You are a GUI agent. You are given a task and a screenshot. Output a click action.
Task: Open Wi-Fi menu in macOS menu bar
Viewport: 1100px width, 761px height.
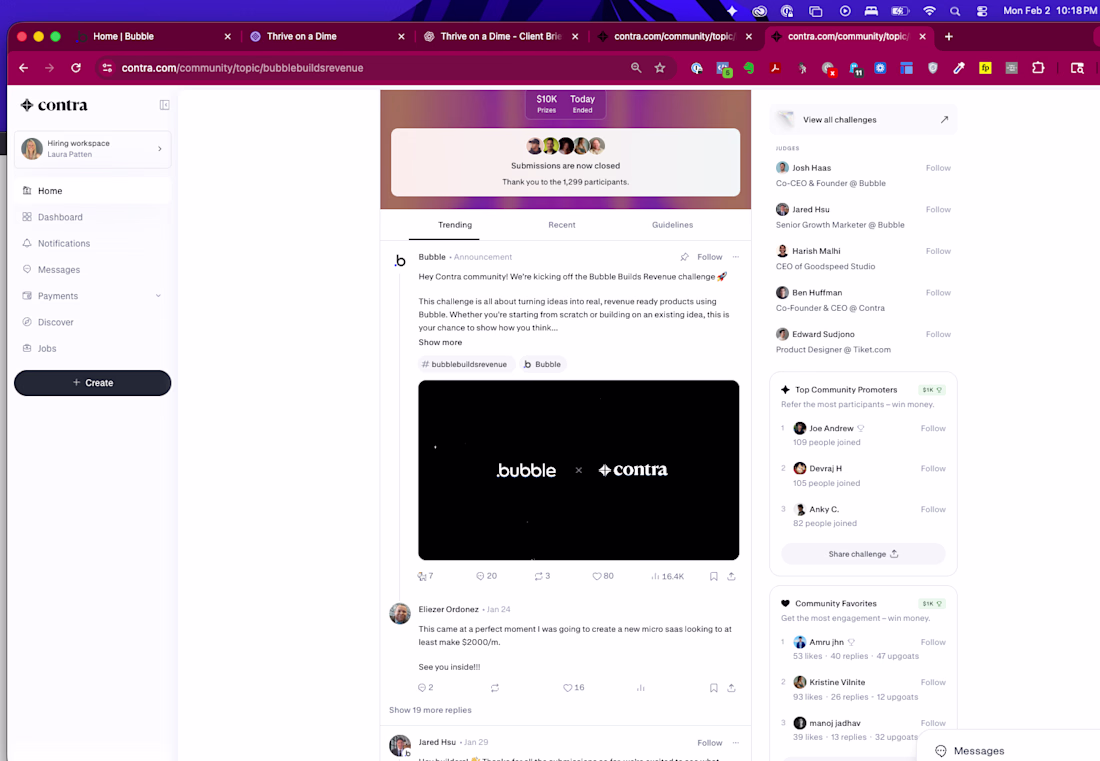(929, 11)
